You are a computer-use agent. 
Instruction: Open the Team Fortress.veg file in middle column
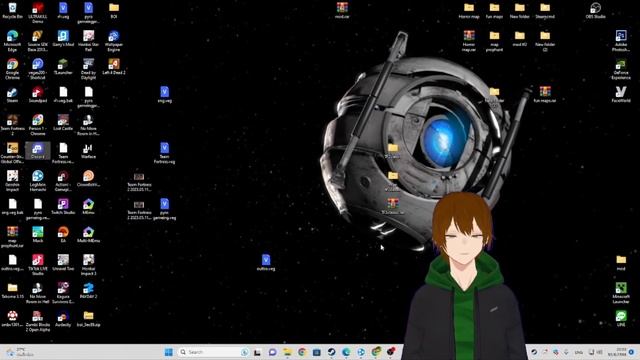point(164,153)
